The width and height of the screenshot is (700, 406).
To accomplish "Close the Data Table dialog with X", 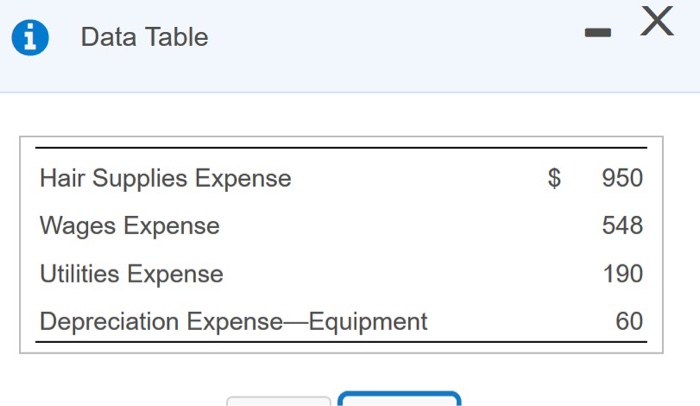I will pyautogui.click(x=656, y=23).
